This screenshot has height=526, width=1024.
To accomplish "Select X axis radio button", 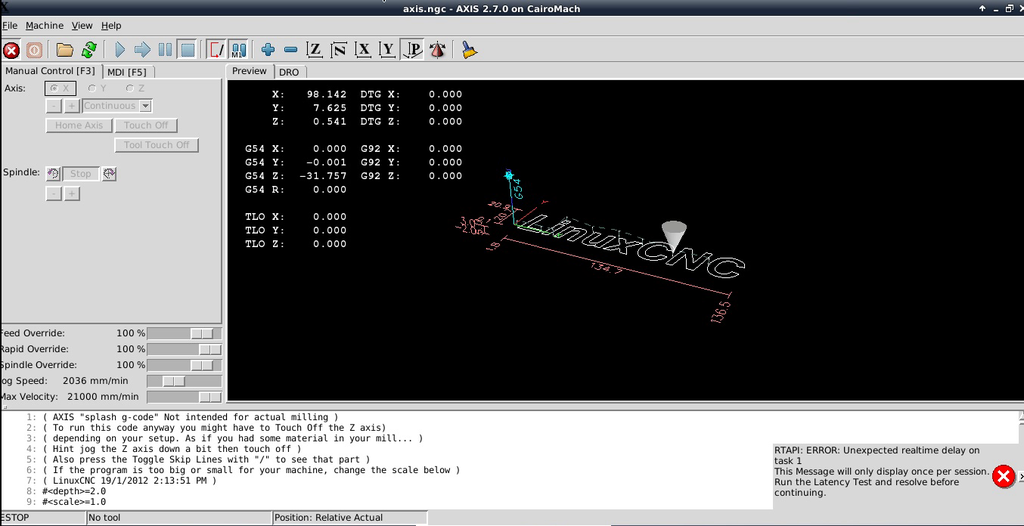I will (x=59, y=88).
